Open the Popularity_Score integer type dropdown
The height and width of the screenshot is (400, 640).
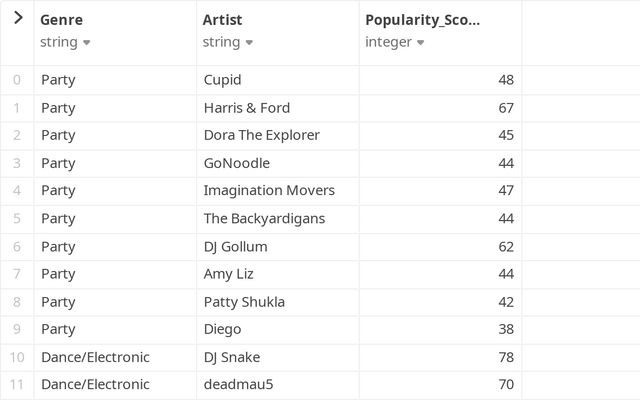tap(420, 42)
